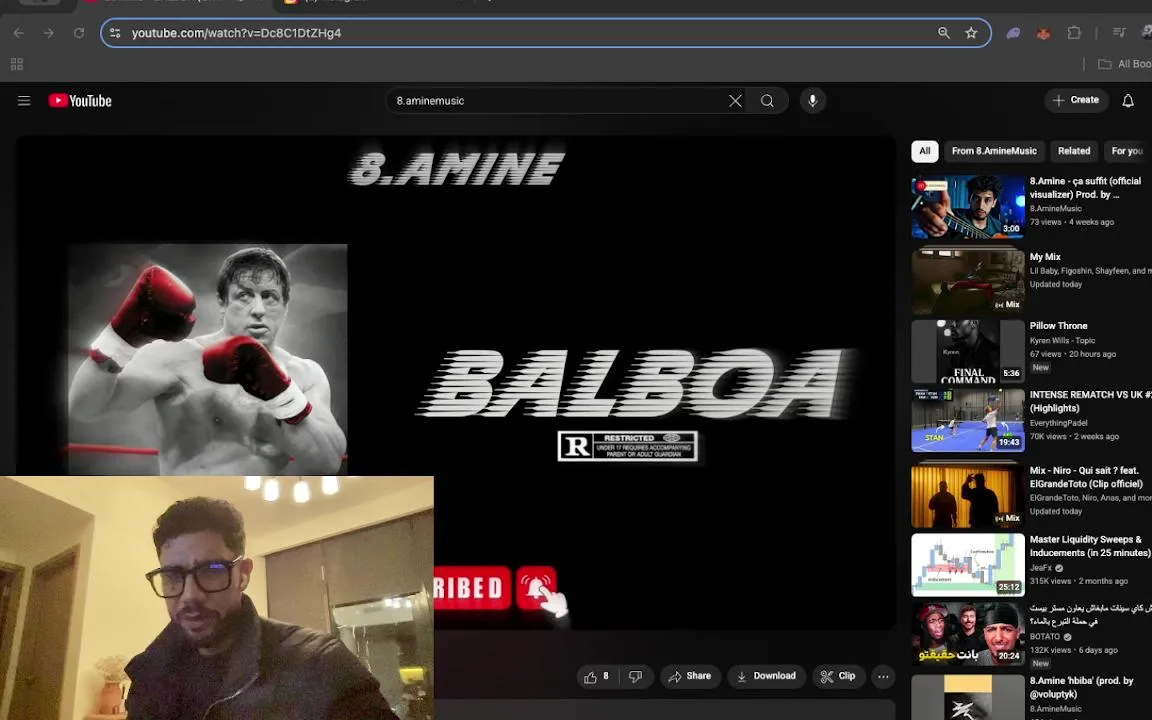Open the BOTATO video thumbnail
This screenshot has height=720, width=1152.
point(968,634)
